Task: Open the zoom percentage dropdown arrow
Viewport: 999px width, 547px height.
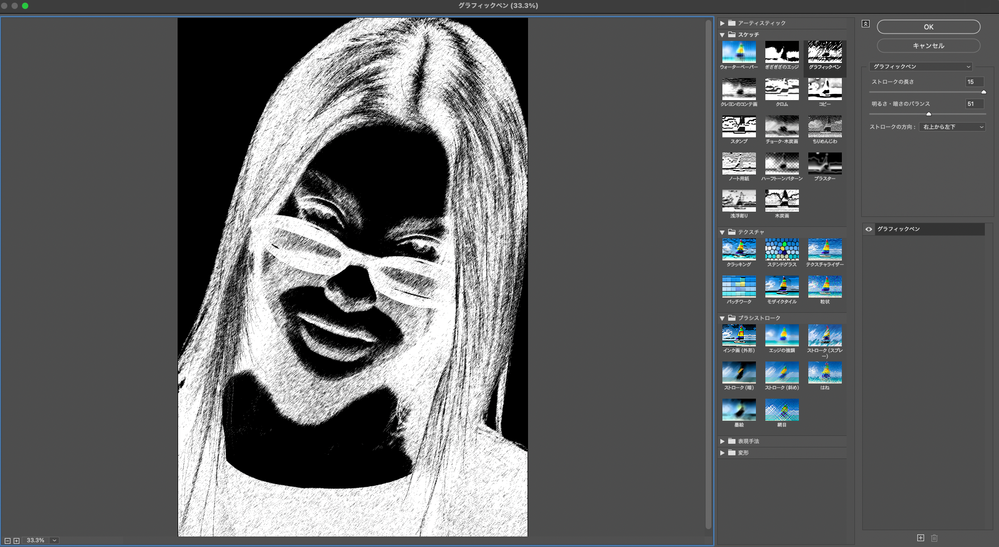Action: tap(54, 540)
